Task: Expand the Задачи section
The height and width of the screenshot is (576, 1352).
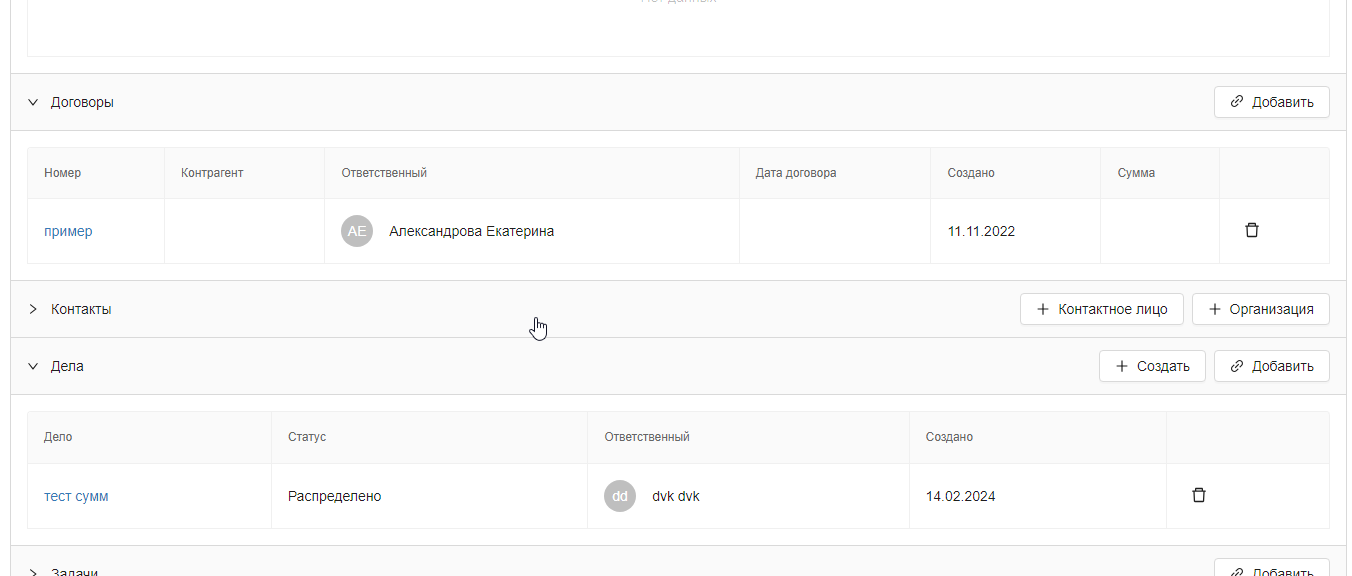Action: [x=33, y=572]
